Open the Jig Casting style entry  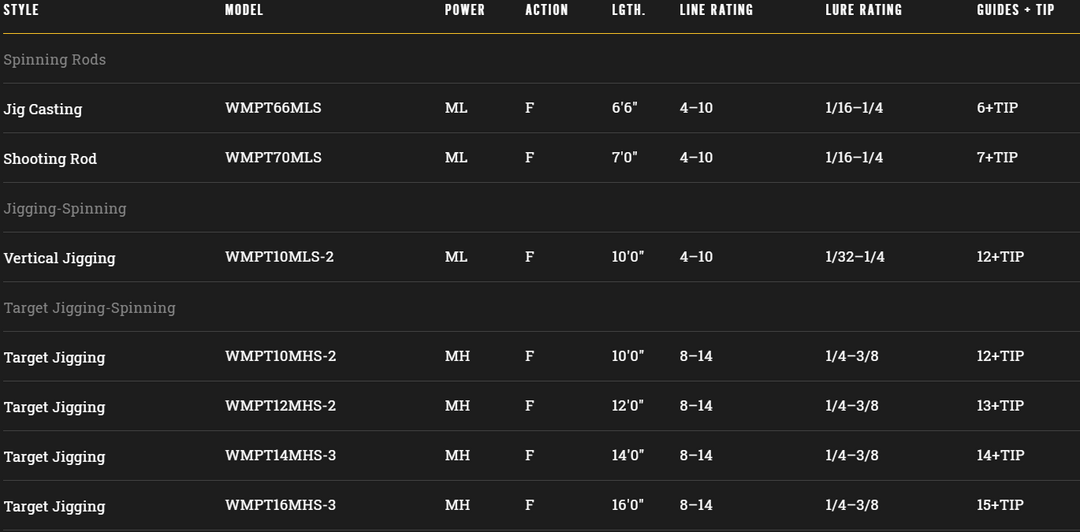pyautogui.click(x=43, y=109)
